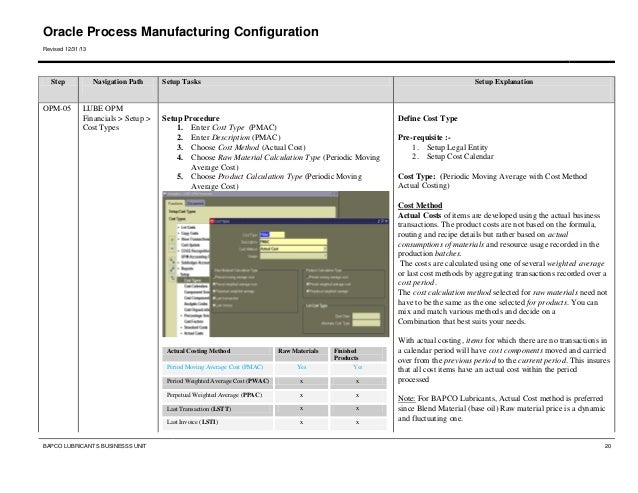
Task: Click the Expand All icon in Navigator sidebar
Action: tap(172, 269)
